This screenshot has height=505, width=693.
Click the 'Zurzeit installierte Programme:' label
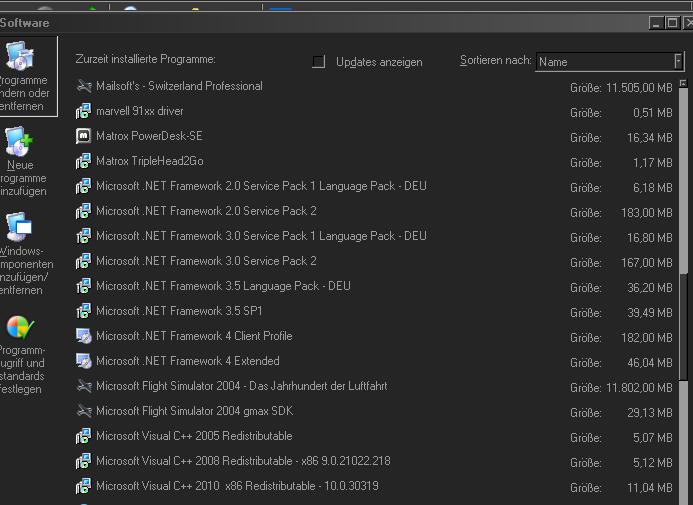[145, 59]
